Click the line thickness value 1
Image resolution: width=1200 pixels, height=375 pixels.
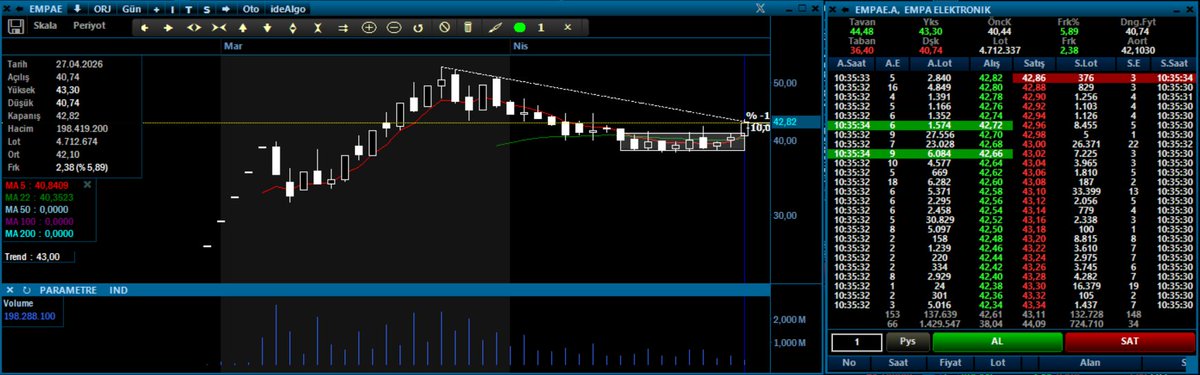[x=542, y=27]
